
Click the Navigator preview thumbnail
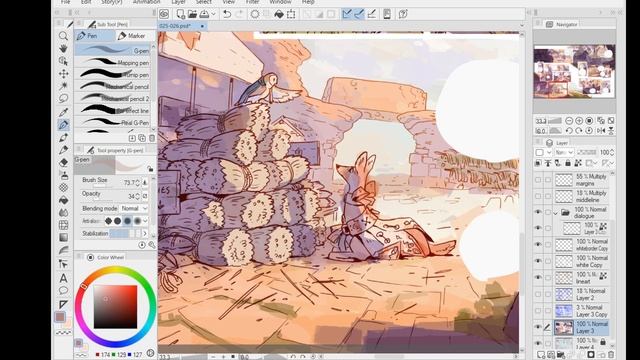574,71
